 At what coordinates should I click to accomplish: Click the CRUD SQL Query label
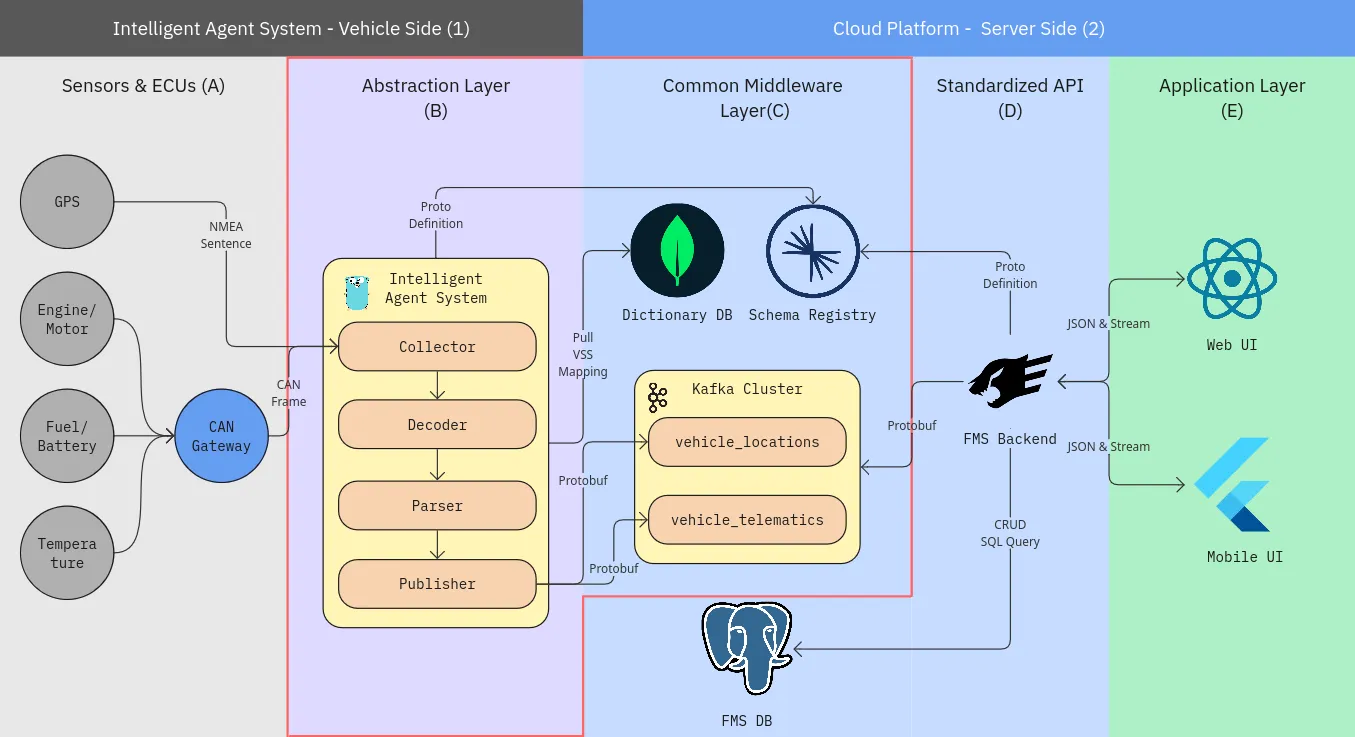(x=1010, y=533)
